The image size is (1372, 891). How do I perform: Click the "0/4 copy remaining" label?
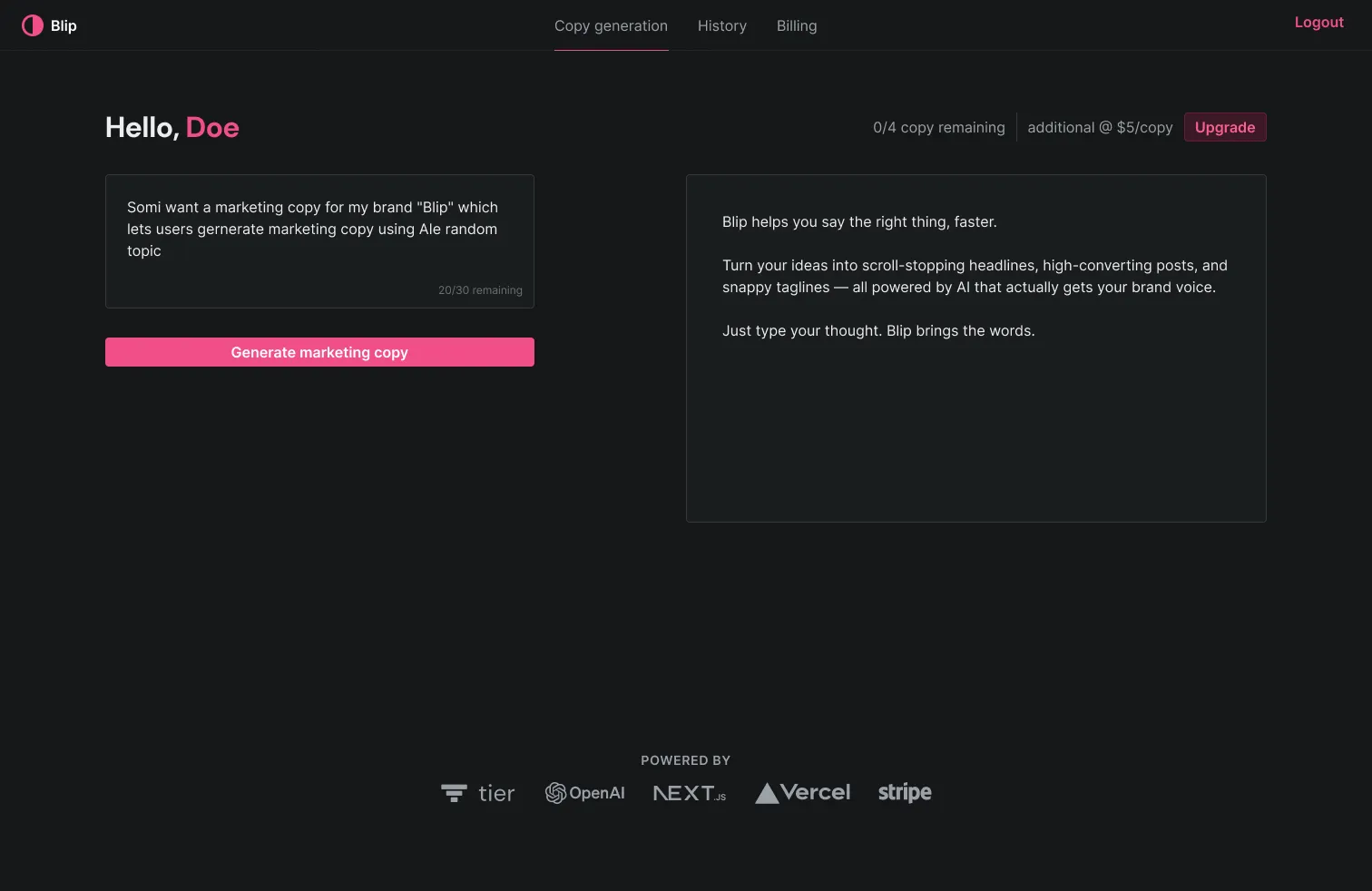click(938, 128)
